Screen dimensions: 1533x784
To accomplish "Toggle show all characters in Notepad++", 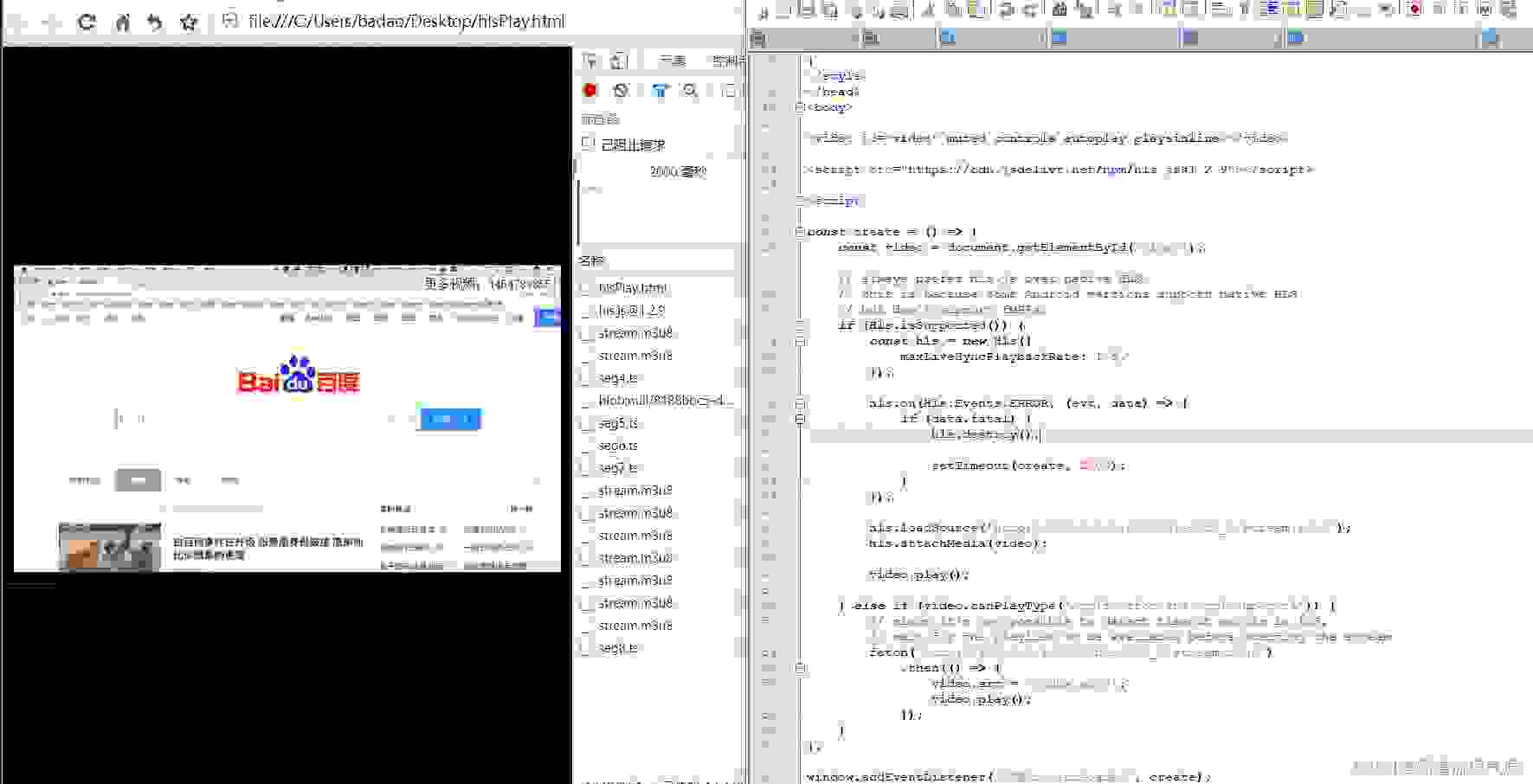I will (x=1245, y=10).
